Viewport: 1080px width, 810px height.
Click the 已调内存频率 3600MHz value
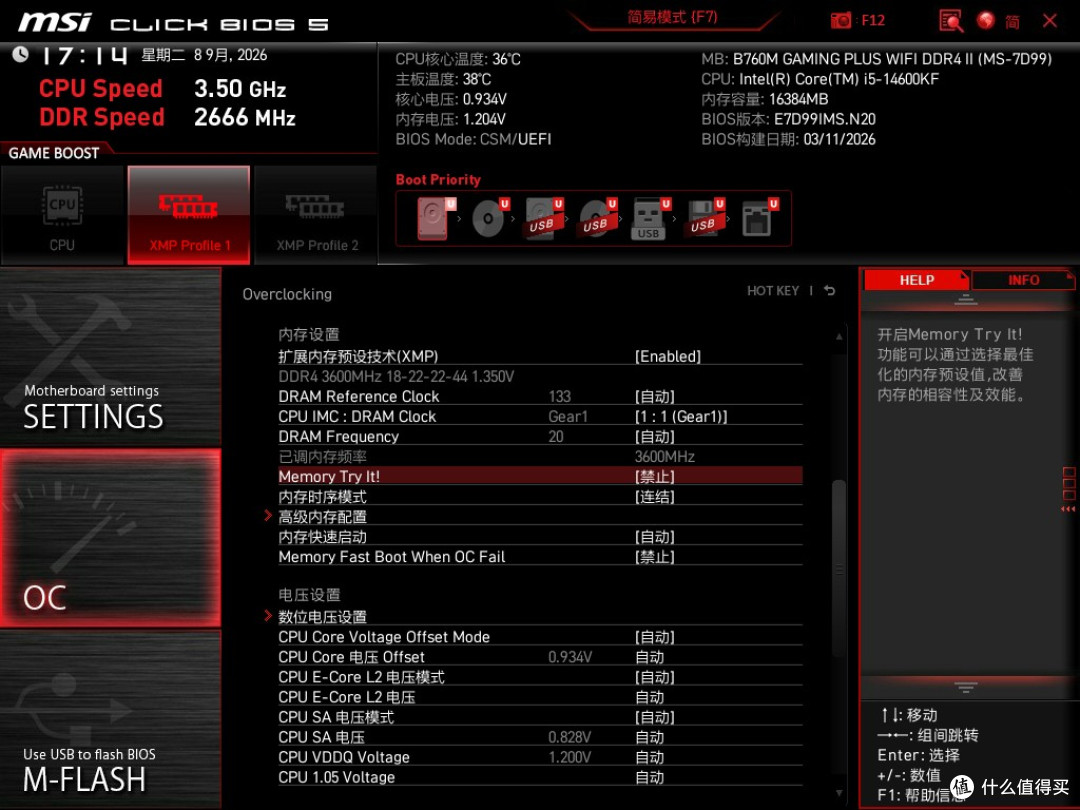(665, 457)
